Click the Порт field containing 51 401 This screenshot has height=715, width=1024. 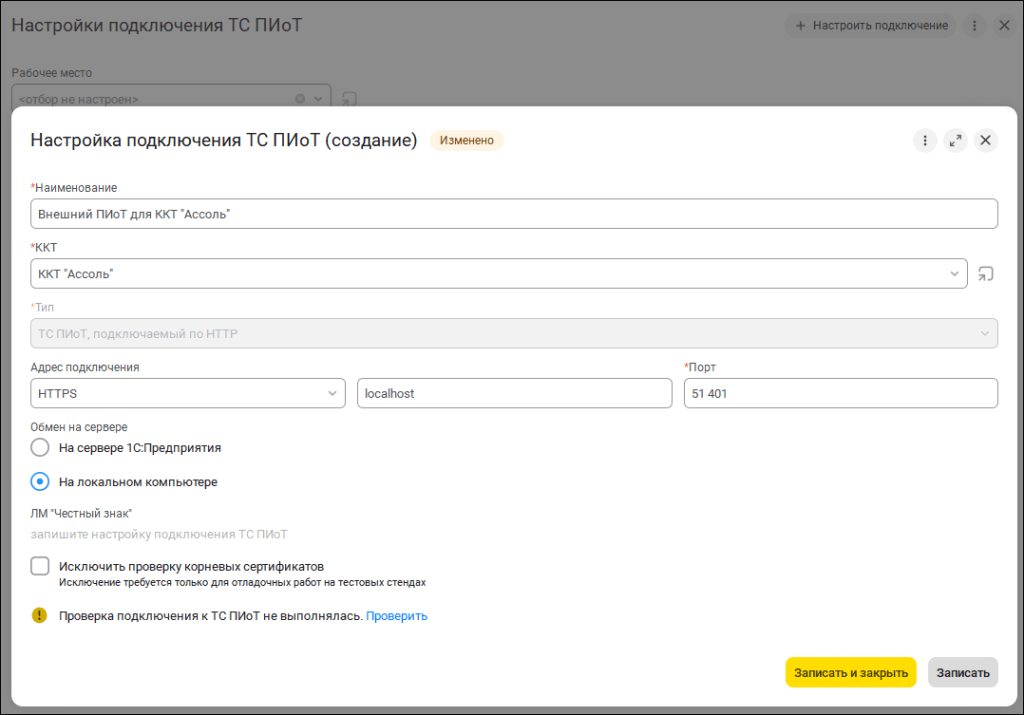pyautogui.click(x=840, y=394)
